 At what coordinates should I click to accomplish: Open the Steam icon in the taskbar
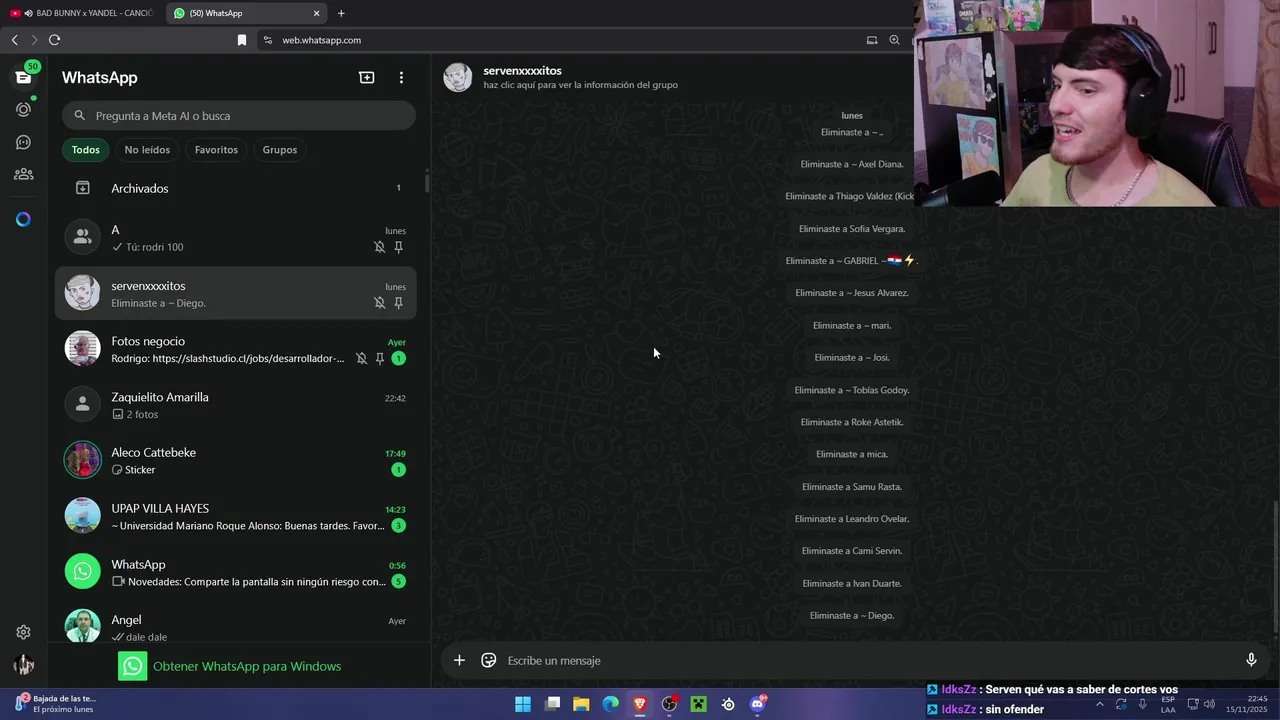(728, 704)
